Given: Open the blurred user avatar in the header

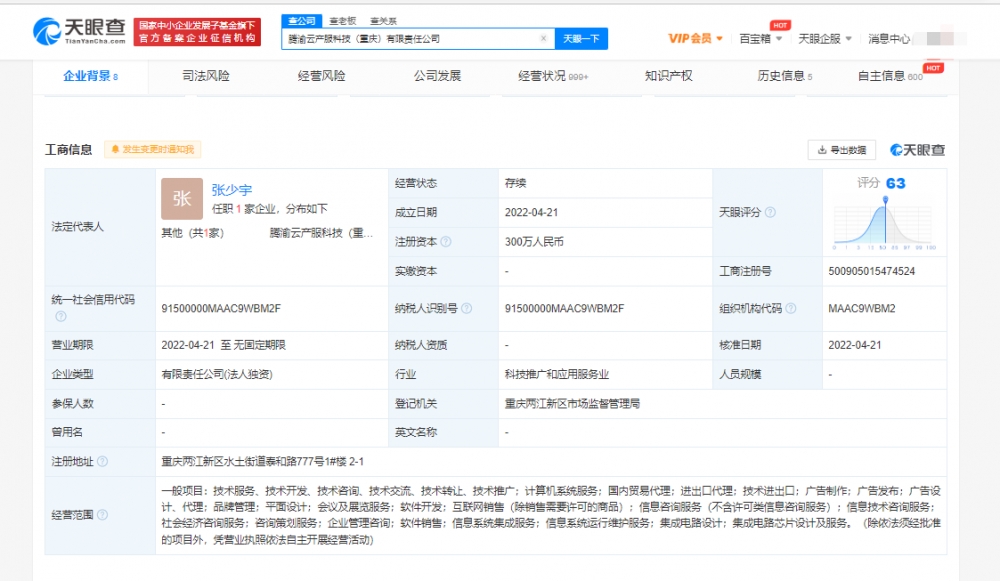Looking at the screenshot, I should [x=940, y=38].
